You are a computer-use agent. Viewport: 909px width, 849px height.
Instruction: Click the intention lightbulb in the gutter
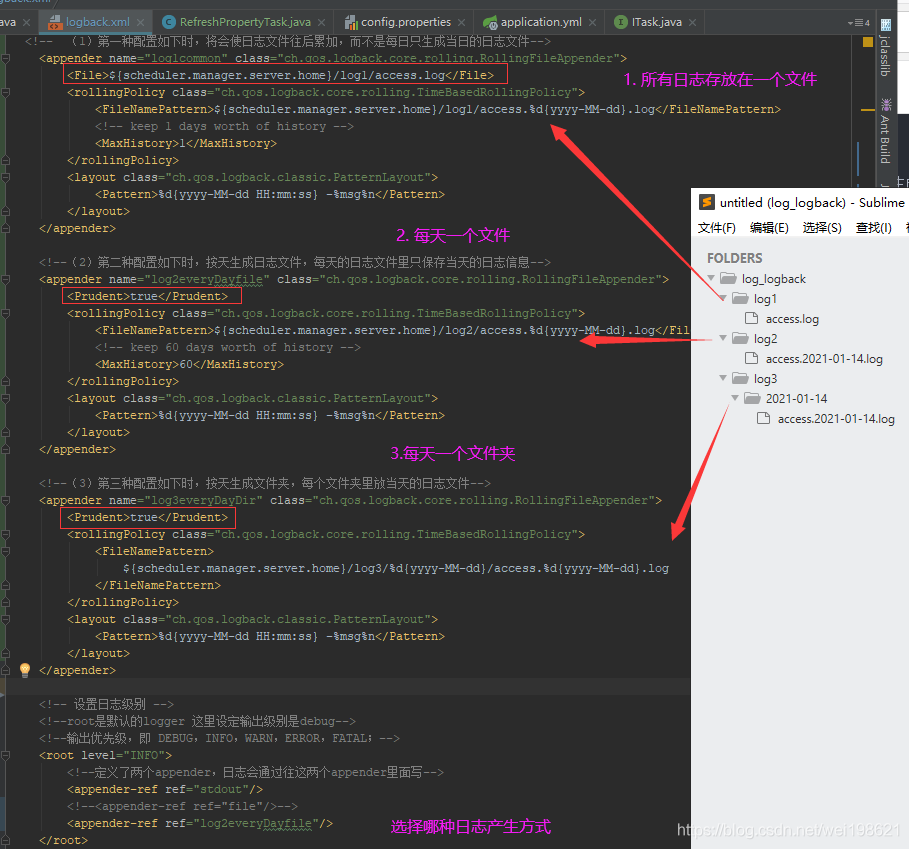point(25,670)
